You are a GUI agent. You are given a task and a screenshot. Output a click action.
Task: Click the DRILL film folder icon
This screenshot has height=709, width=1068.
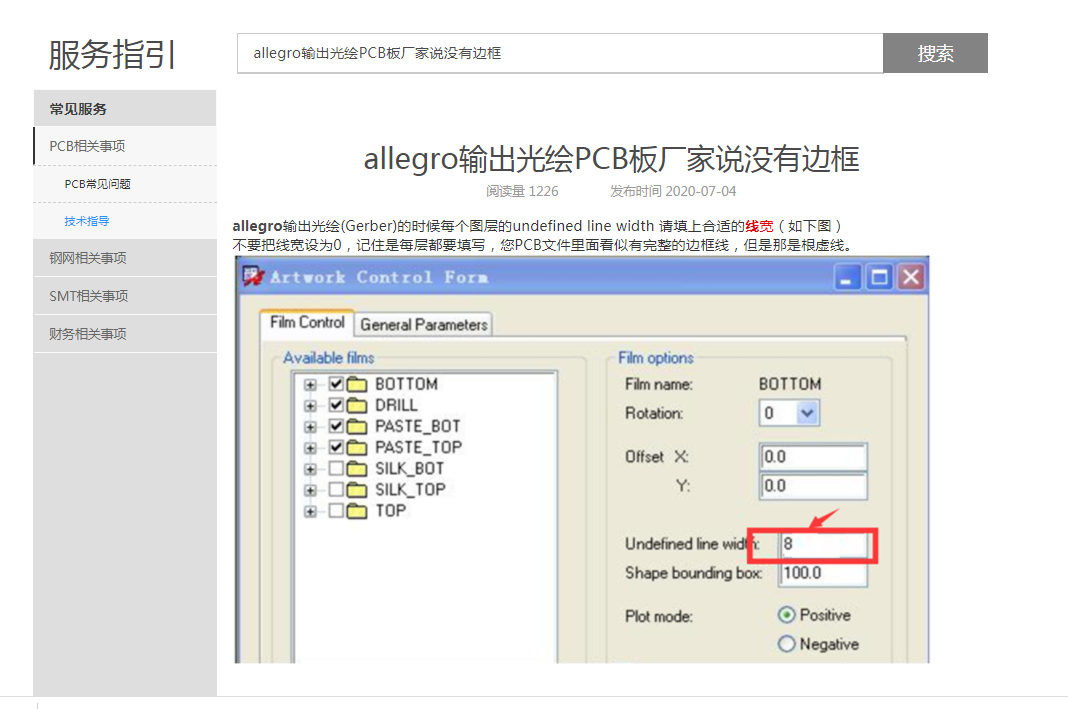point(357,405)
